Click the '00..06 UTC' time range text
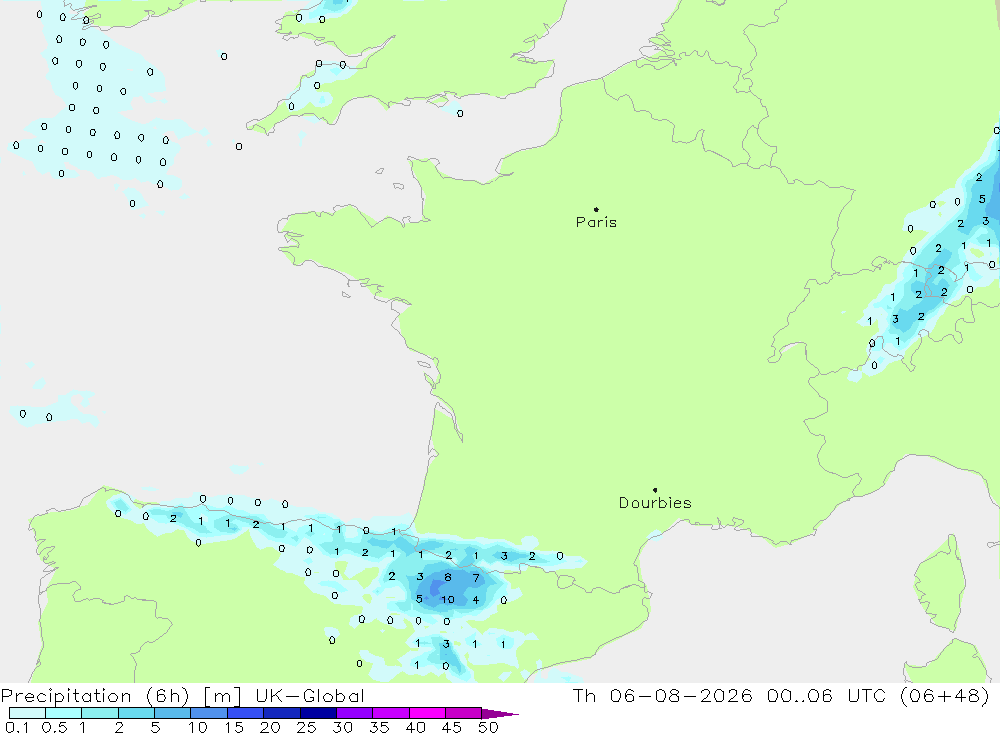Viewport: 1000px width, 733px height. point(826,695)
